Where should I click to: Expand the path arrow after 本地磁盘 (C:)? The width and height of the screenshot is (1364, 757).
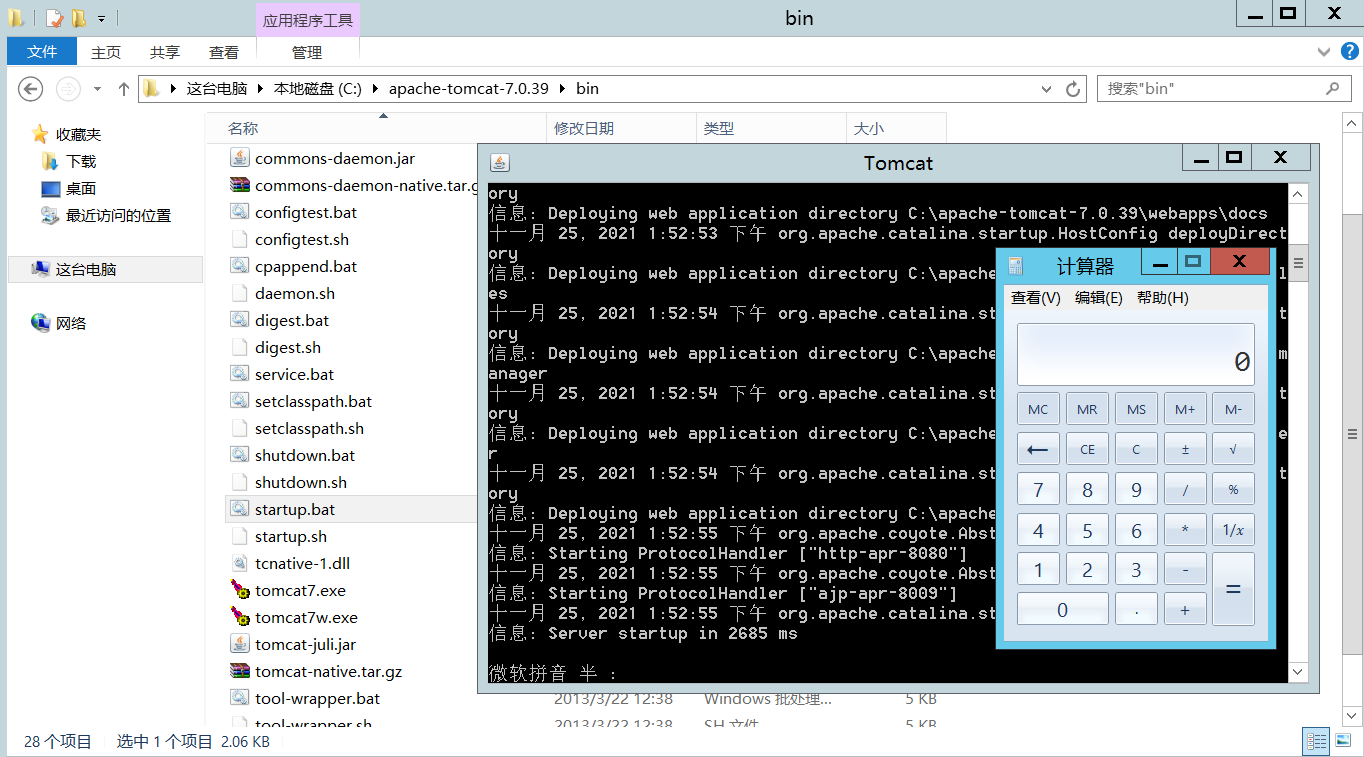376,89
